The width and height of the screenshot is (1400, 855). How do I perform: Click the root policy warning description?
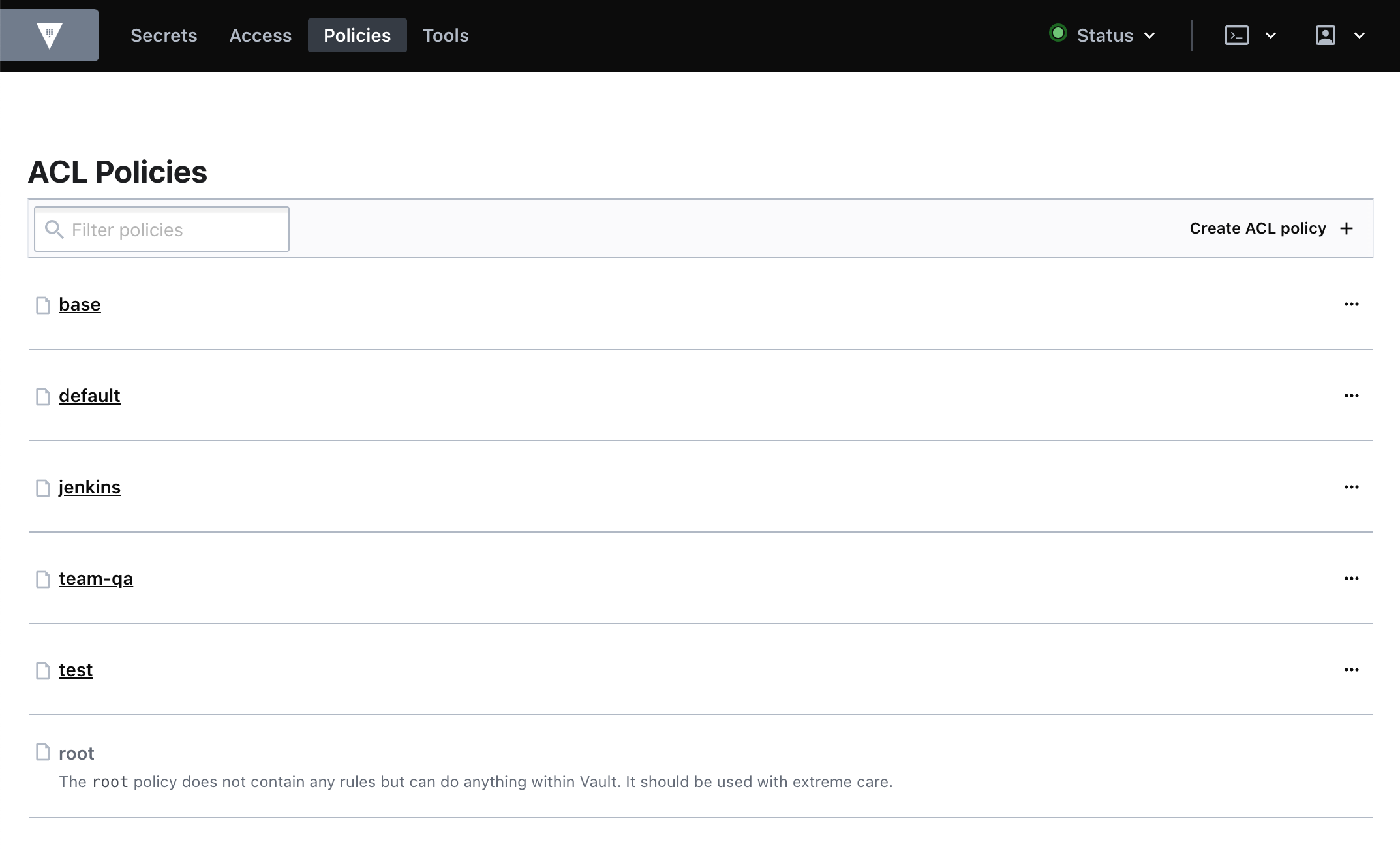coord(476,781)
